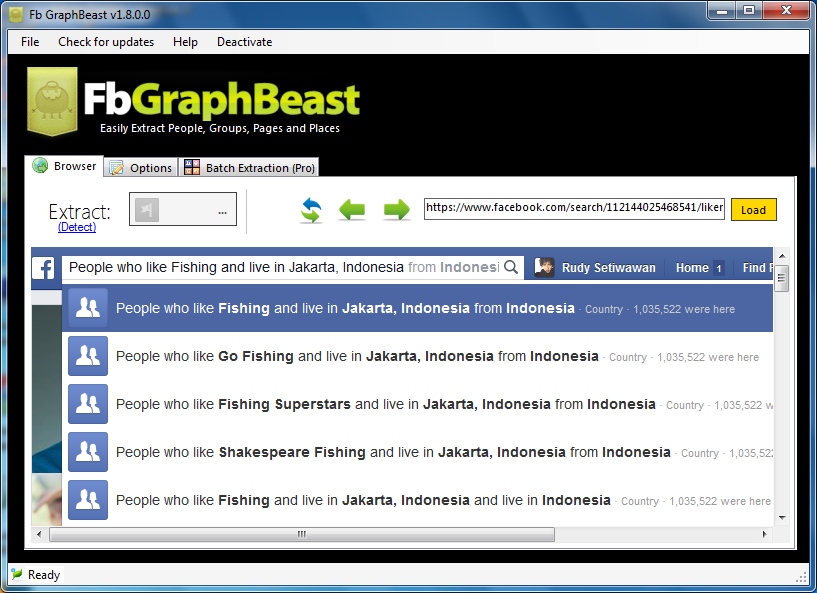Open Rudy Setiwawan profile link
The image size is (817, 593).
coord(609,268)
